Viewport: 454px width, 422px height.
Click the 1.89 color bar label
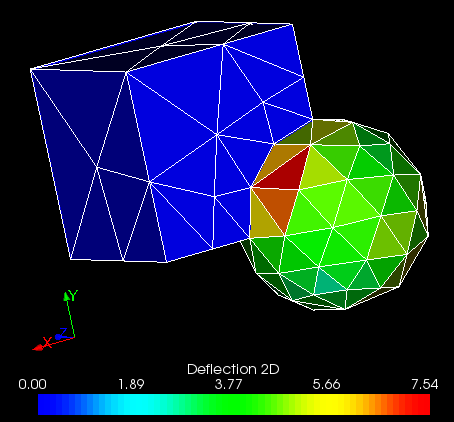[x=131, y=384]
